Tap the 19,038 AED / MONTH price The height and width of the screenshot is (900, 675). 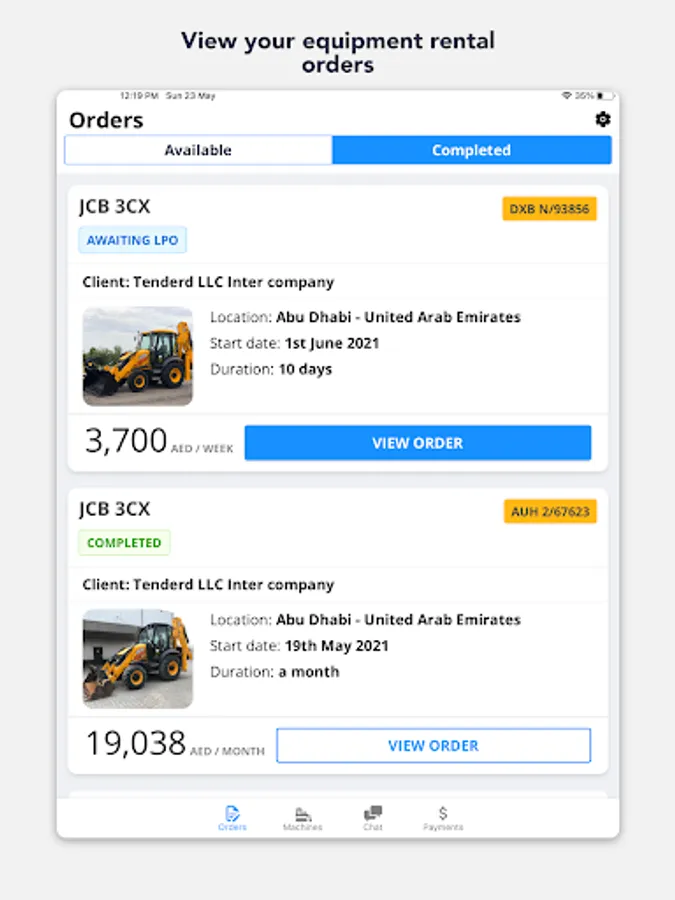(x=175, y=744)
